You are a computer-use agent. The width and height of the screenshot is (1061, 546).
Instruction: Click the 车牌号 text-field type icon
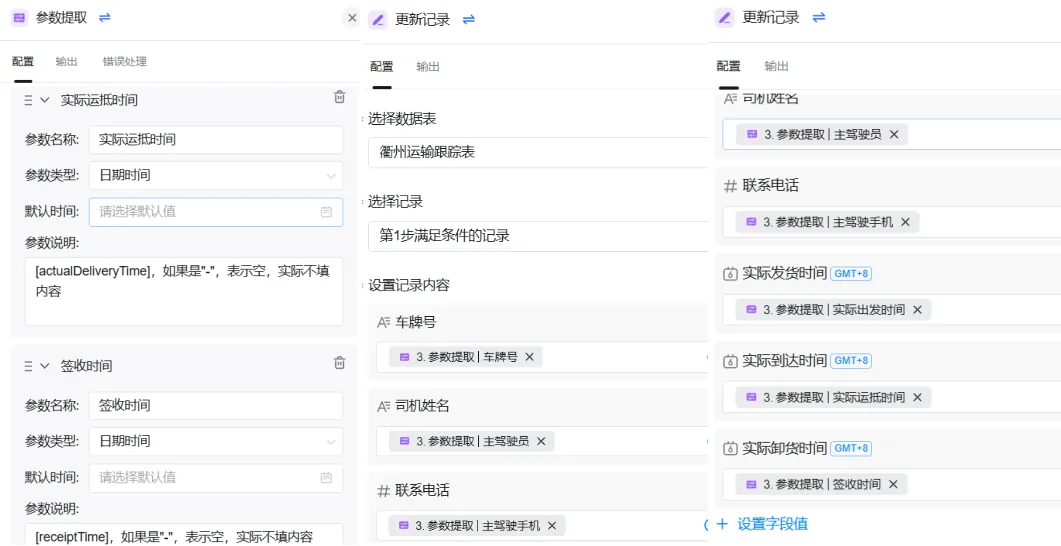[384, 322]
